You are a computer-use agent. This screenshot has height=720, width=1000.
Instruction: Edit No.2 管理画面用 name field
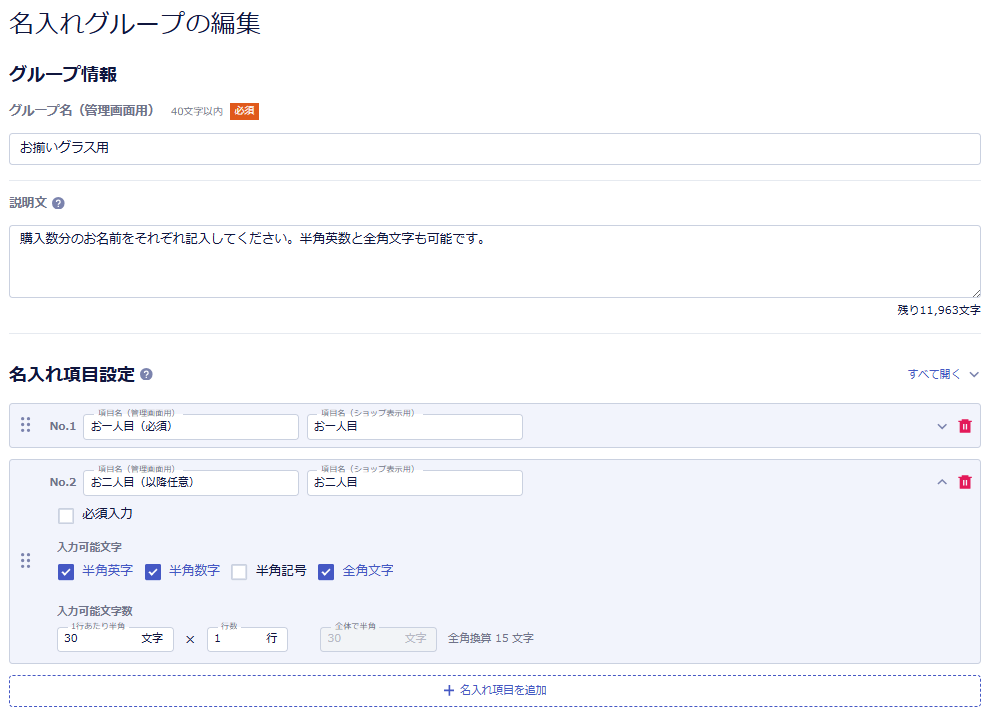(191, 483)
